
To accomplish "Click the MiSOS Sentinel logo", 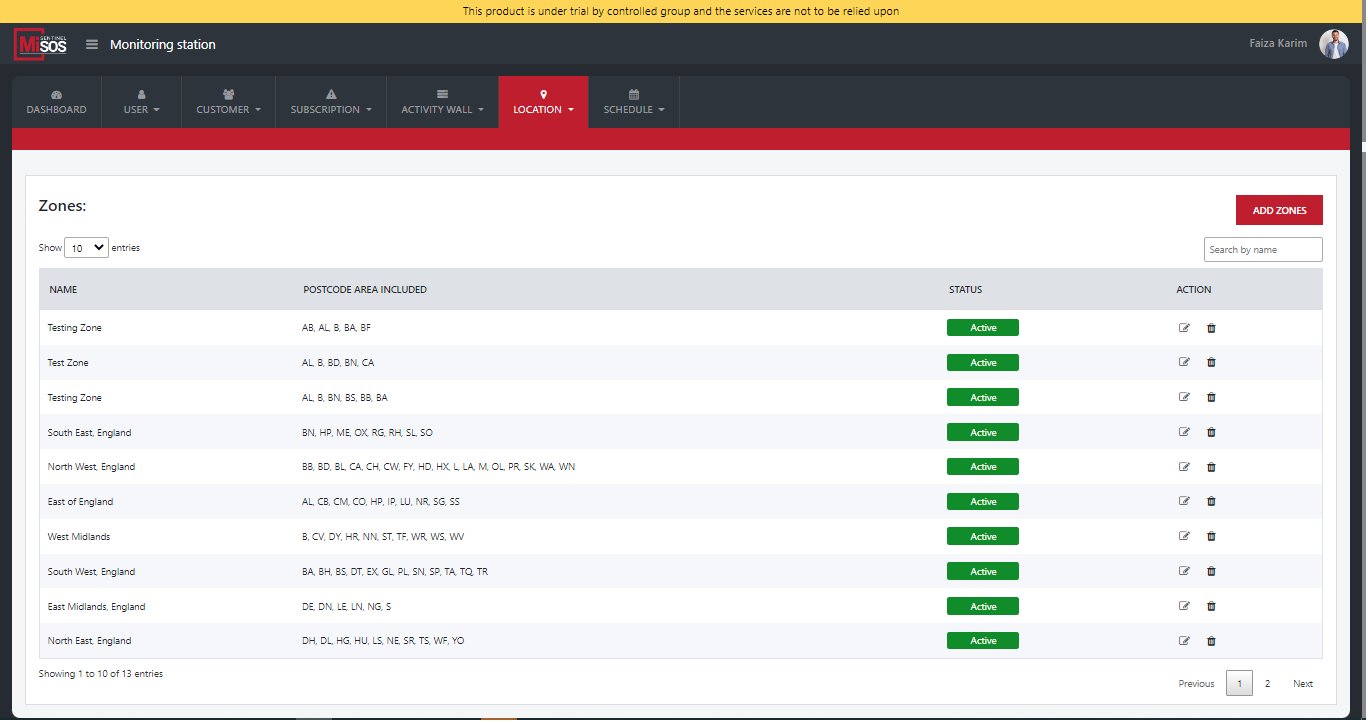I will coord(40,45).
